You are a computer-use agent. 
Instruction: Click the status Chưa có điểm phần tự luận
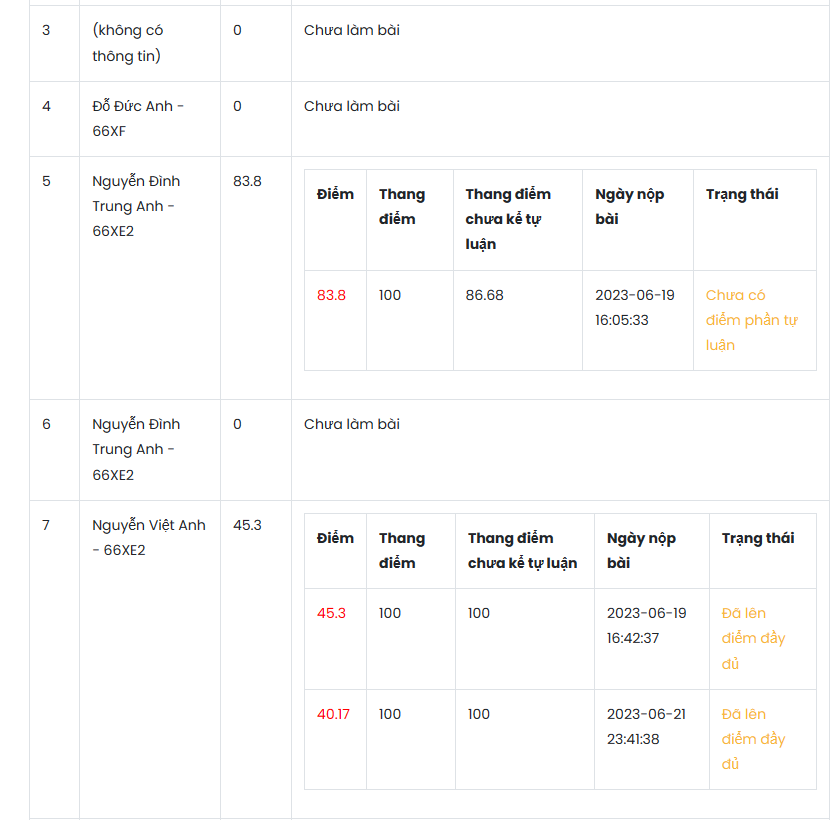click(752, 320)
